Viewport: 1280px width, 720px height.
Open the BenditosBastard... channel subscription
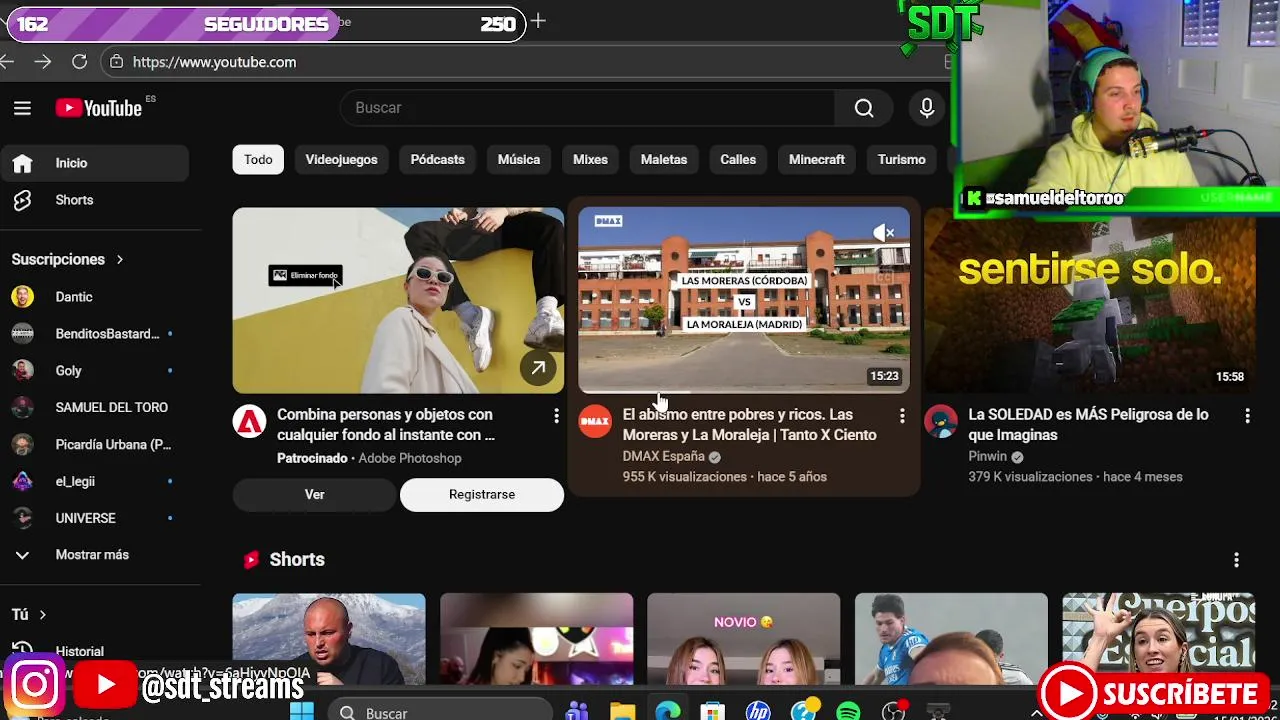(94, 334)
